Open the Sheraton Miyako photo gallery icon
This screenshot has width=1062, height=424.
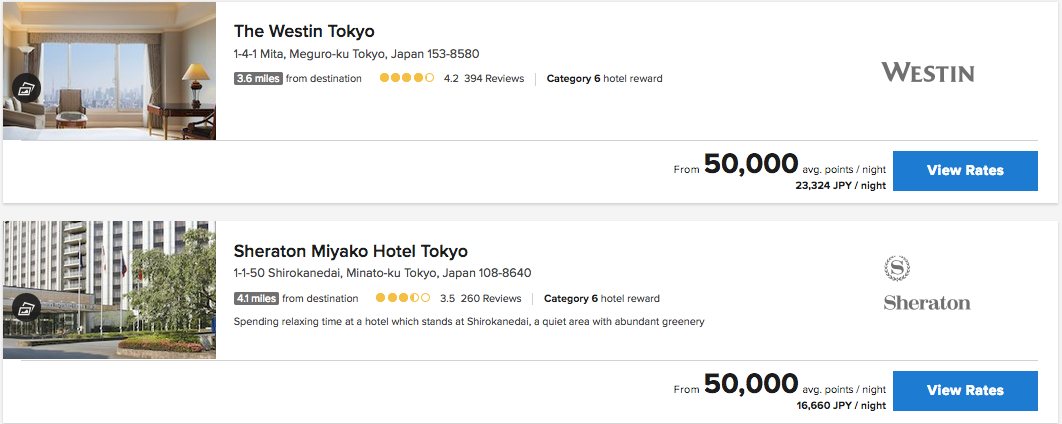click(x=25, y=307)
